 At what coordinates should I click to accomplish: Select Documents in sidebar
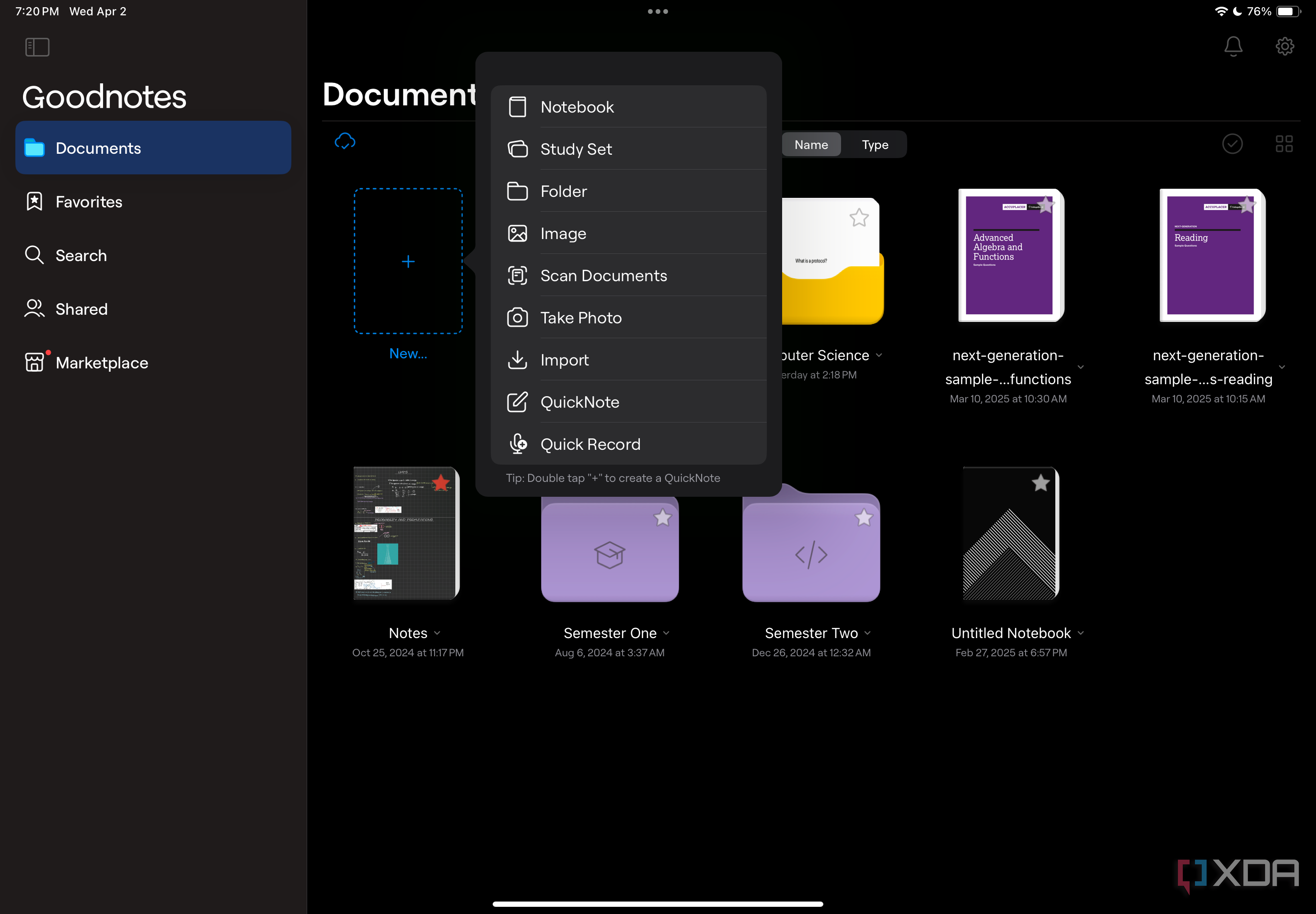(153, 148)
